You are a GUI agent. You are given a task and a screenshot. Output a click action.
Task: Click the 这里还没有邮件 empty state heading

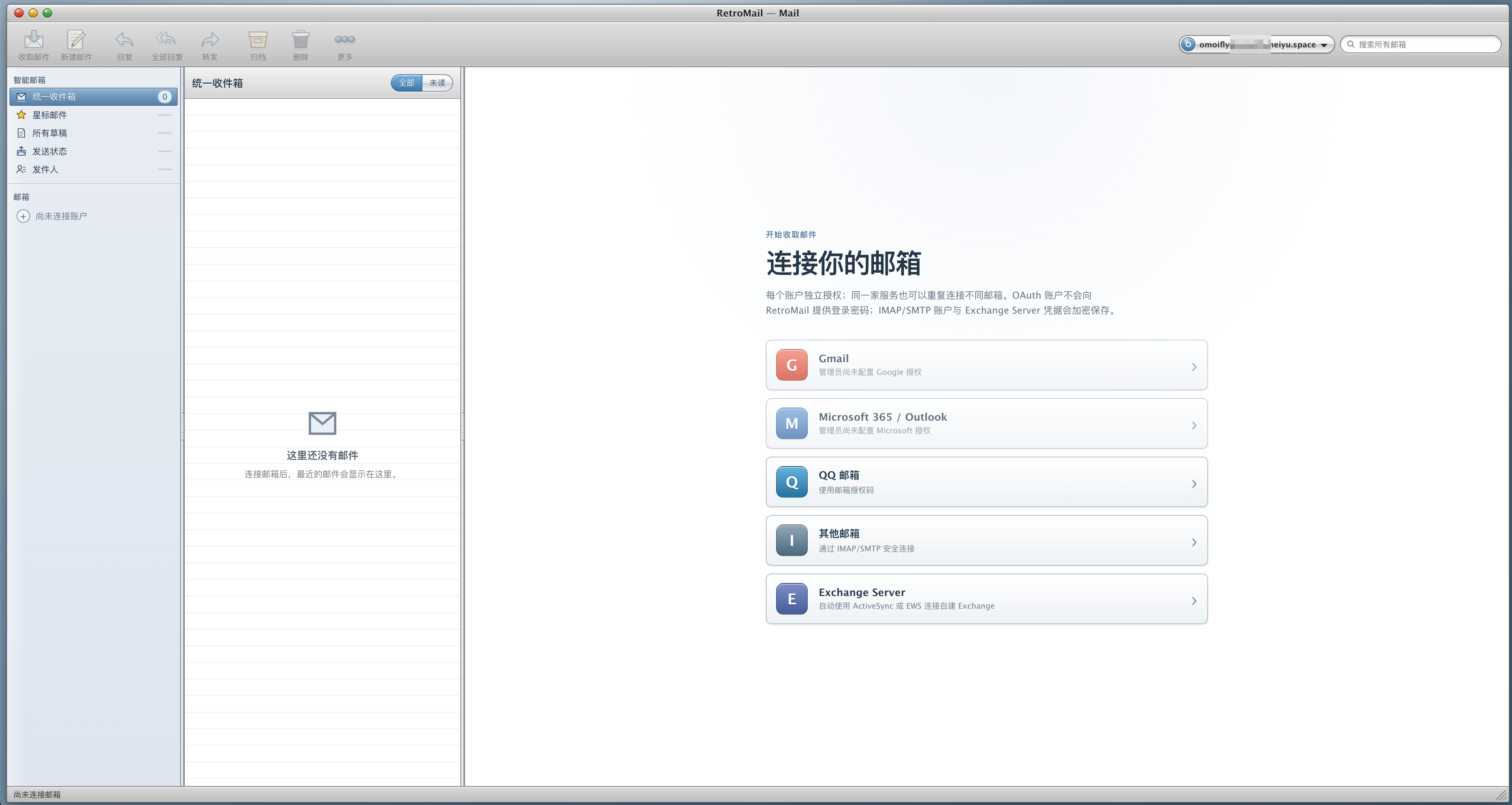322,456
